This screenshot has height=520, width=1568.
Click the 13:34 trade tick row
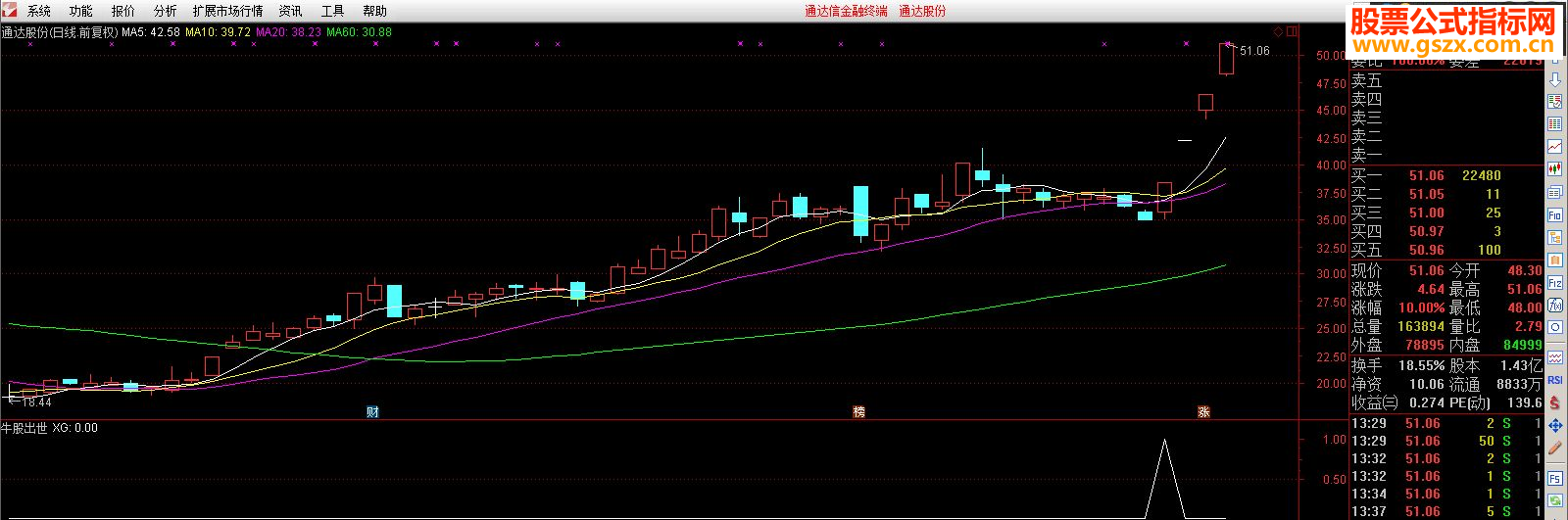click(x=1446, y=494)
